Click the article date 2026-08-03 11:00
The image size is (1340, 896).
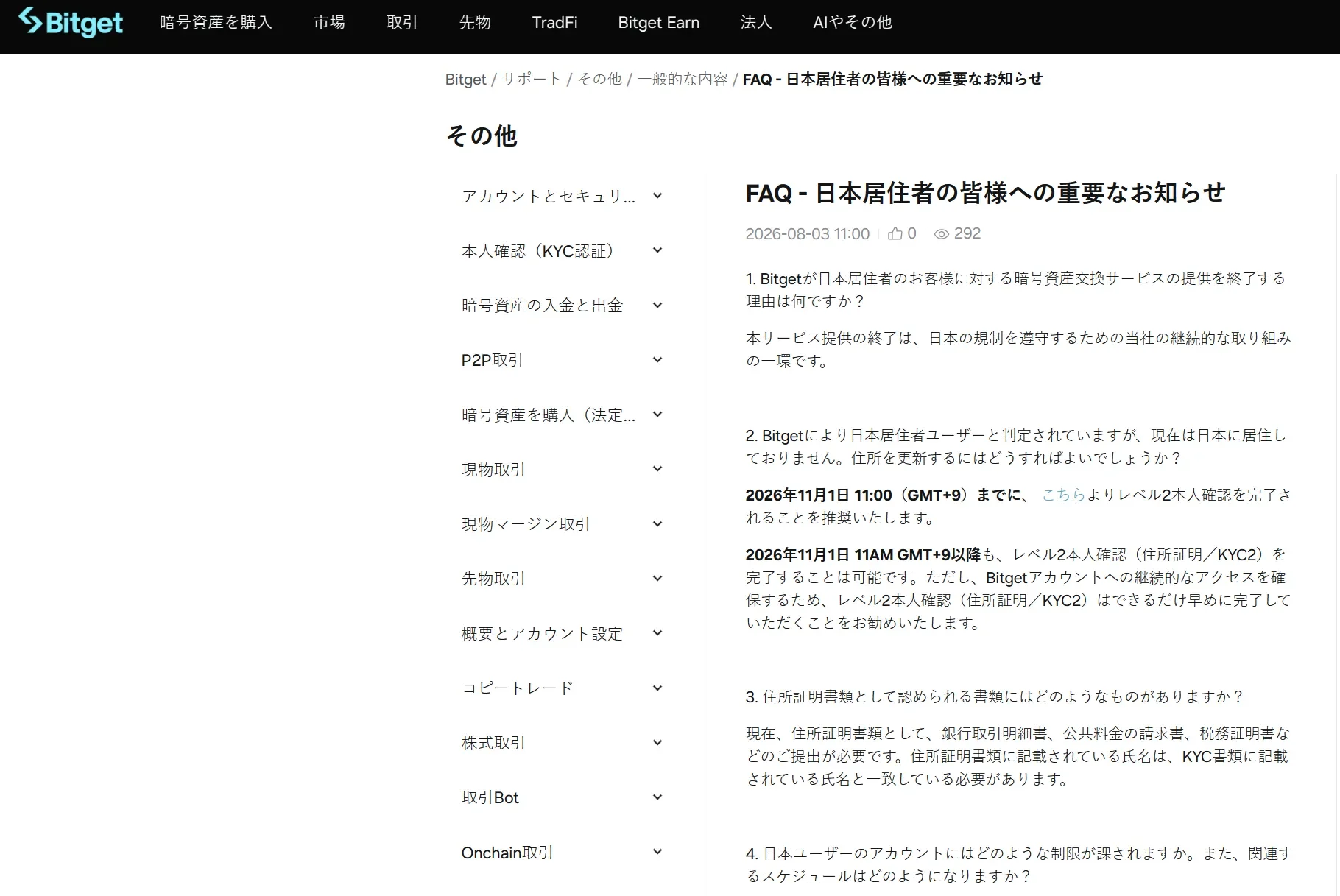(x=808, y=234)
